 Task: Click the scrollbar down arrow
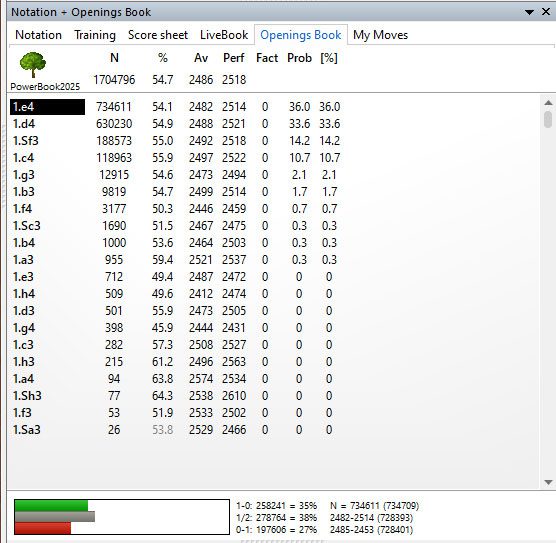click(548, 482)
